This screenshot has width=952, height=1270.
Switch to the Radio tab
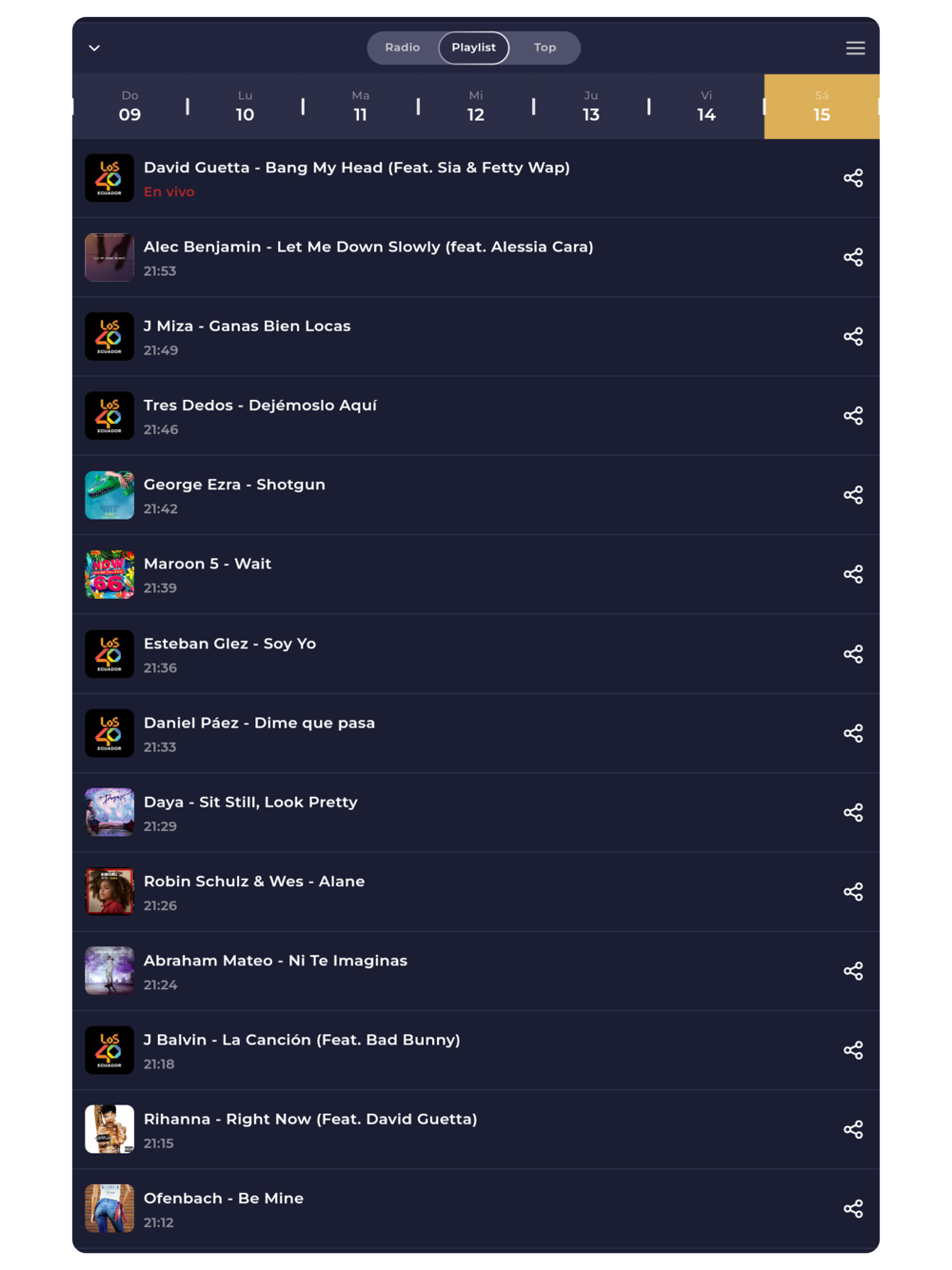pos(403,48)
